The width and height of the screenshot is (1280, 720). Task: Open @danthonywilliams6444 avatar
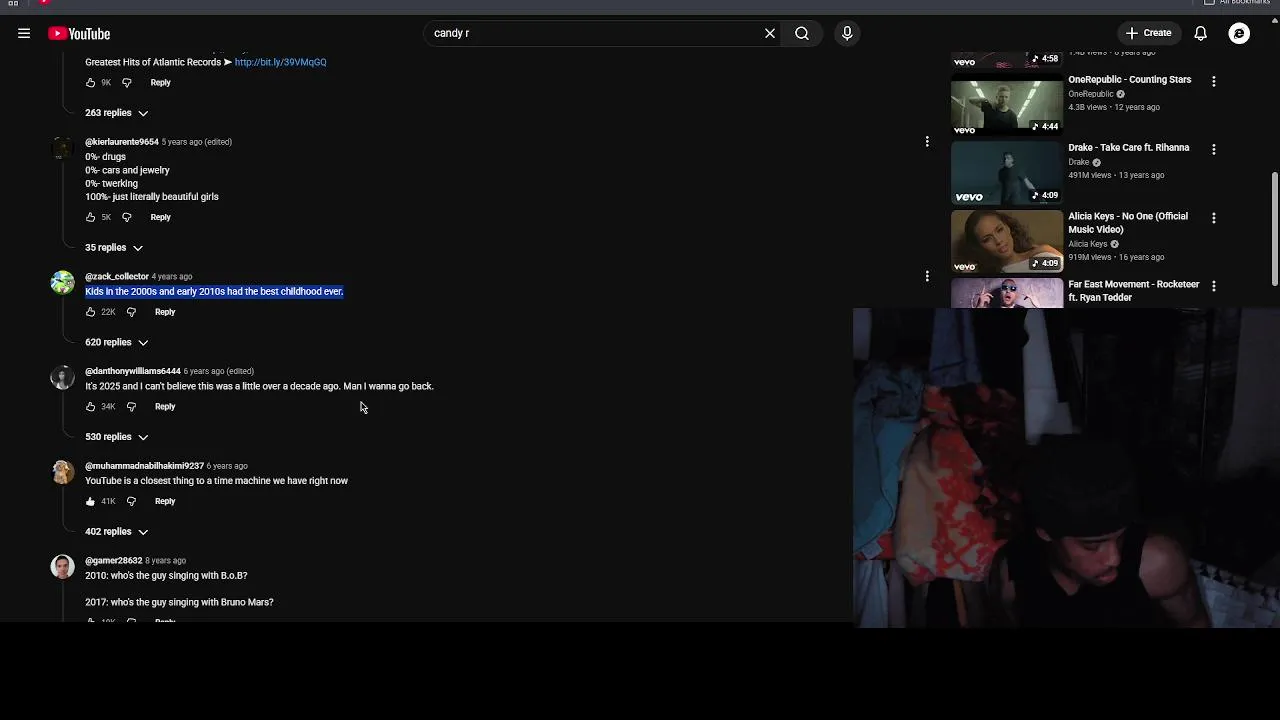[63, 377]
